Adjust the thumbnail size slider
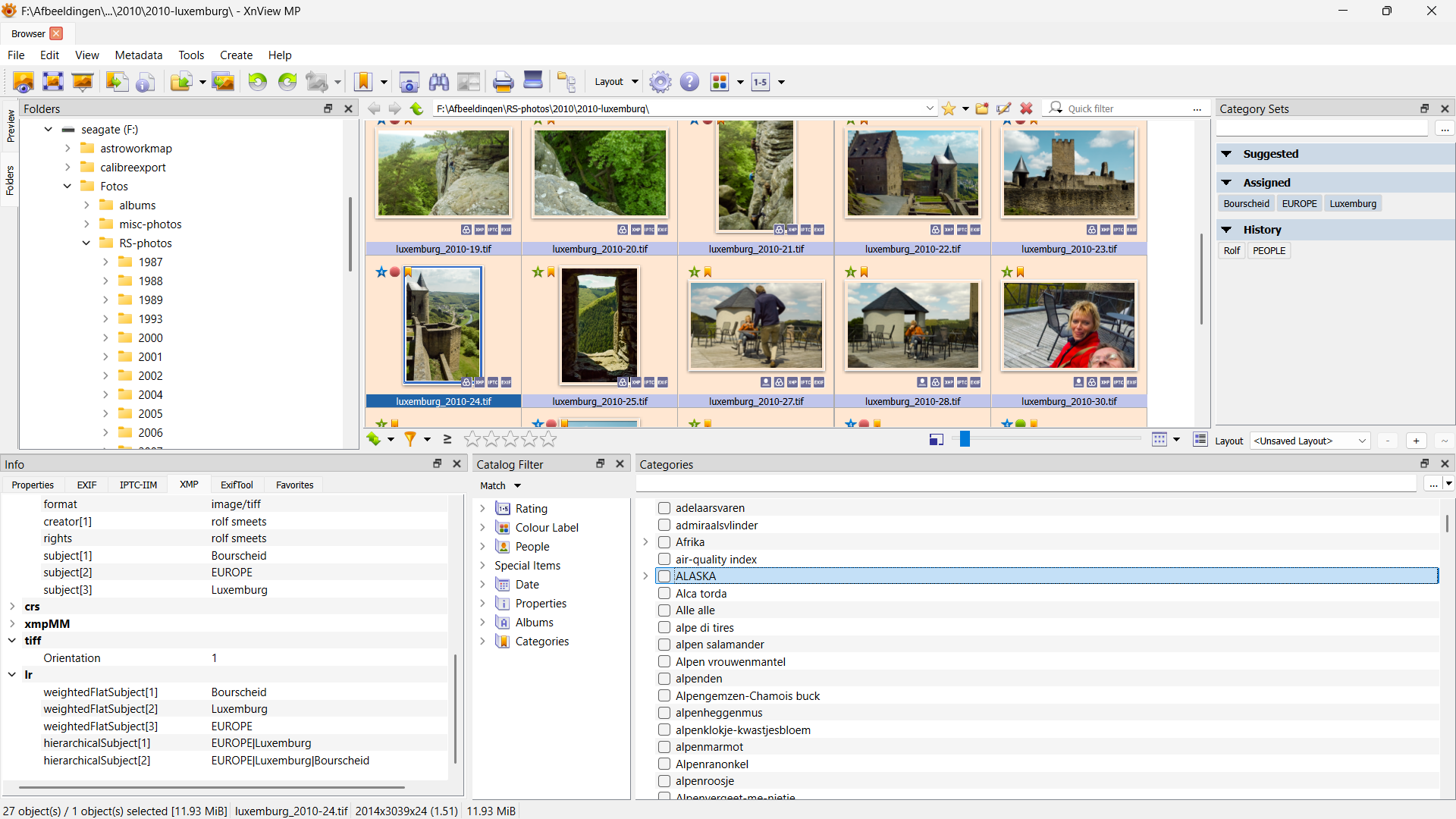Image resolution: width=1456 pixels, height=819 pixels. tap(965, 439)
